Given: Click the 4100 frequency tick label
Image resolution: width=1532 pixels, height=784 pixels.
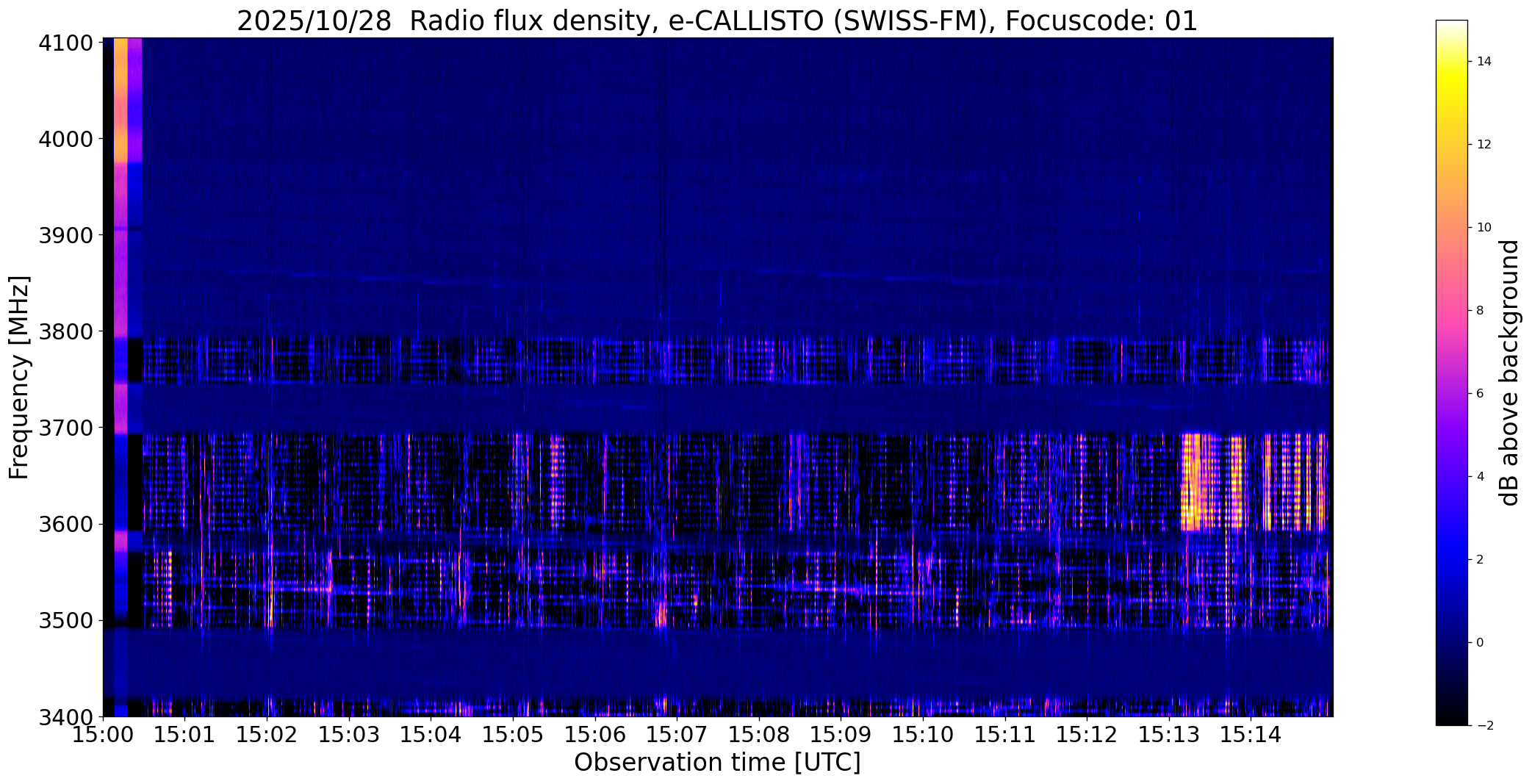Looking at the screenshot, I should [x=65, y=43].
